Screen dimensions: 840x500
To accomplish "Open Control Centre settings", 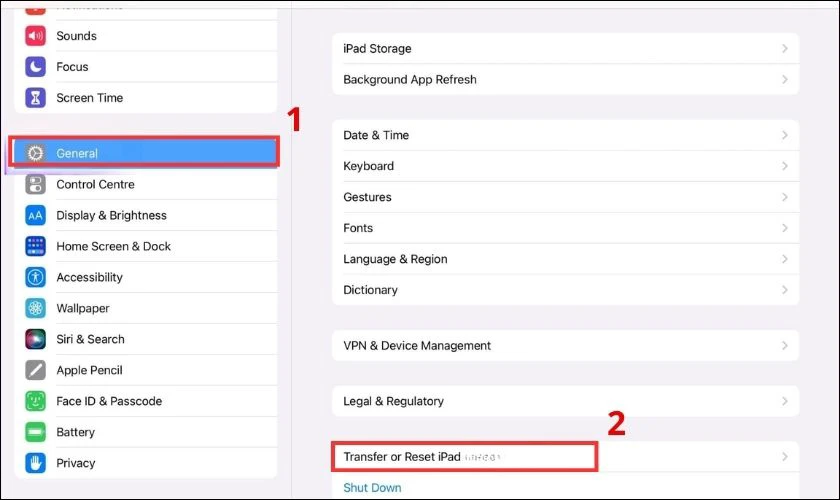I will point(146,184).
